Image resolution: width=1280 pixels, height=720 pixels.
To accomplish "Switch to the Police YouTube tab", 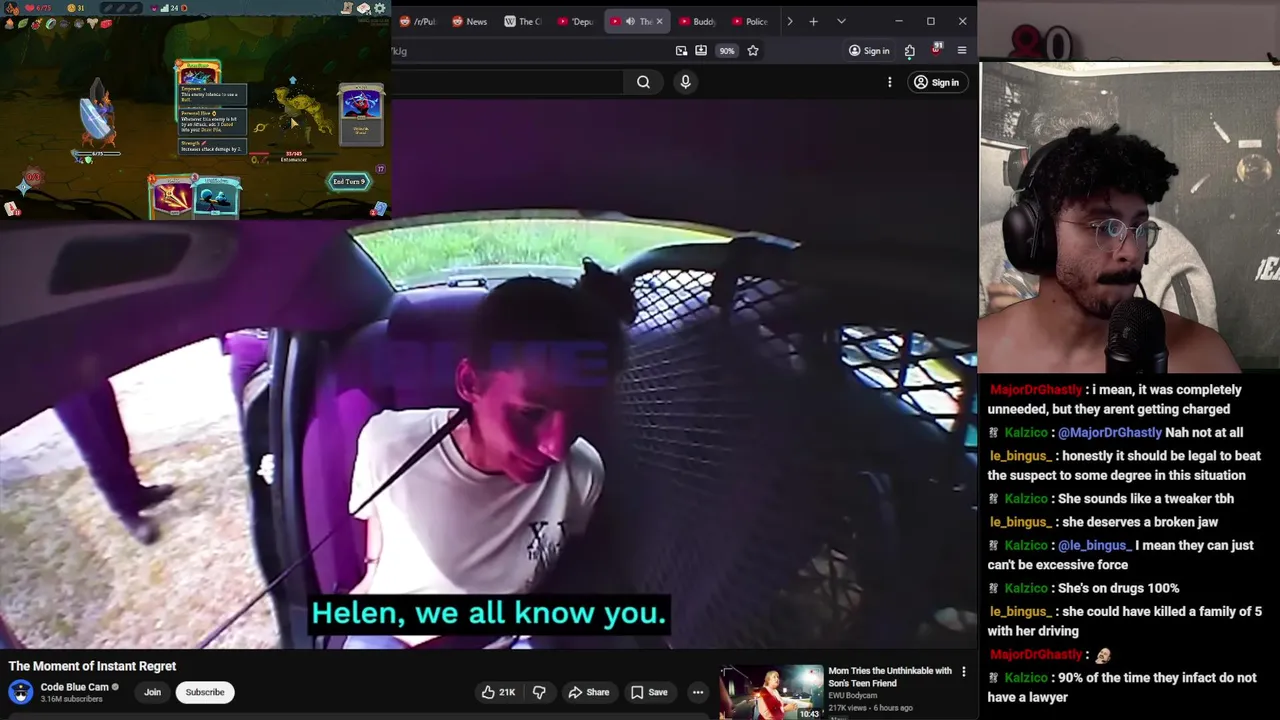I will pos(750,21).
